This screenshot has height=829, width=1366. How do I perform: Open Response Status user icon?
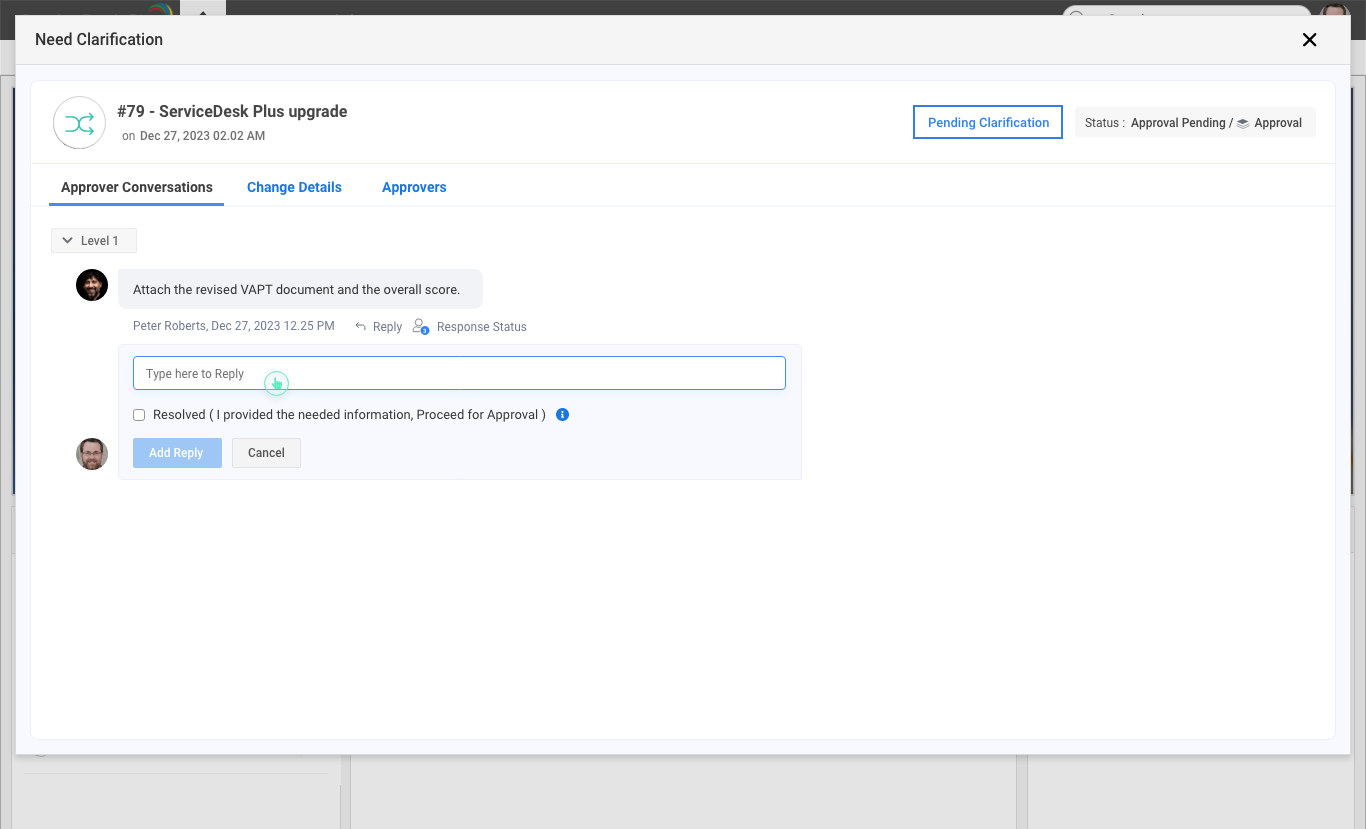tap(421, 327)
